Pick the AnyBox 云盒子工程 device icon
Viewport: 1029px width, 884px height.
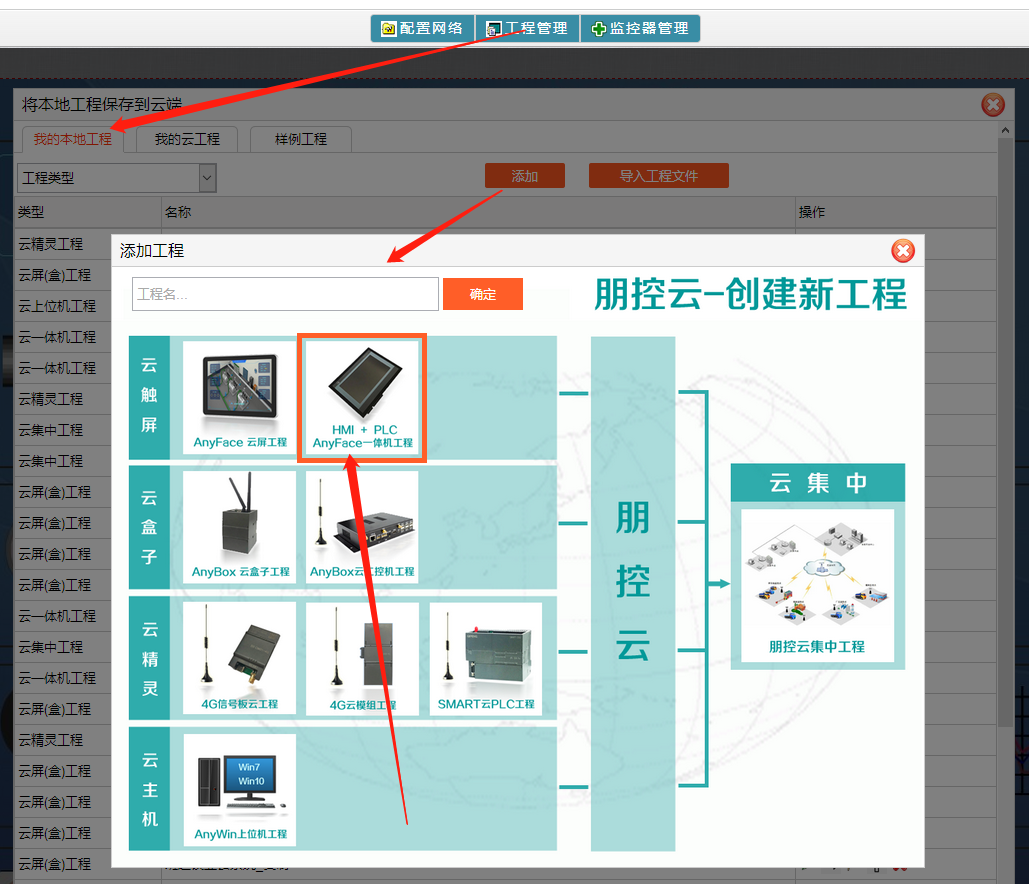(240, 527)
